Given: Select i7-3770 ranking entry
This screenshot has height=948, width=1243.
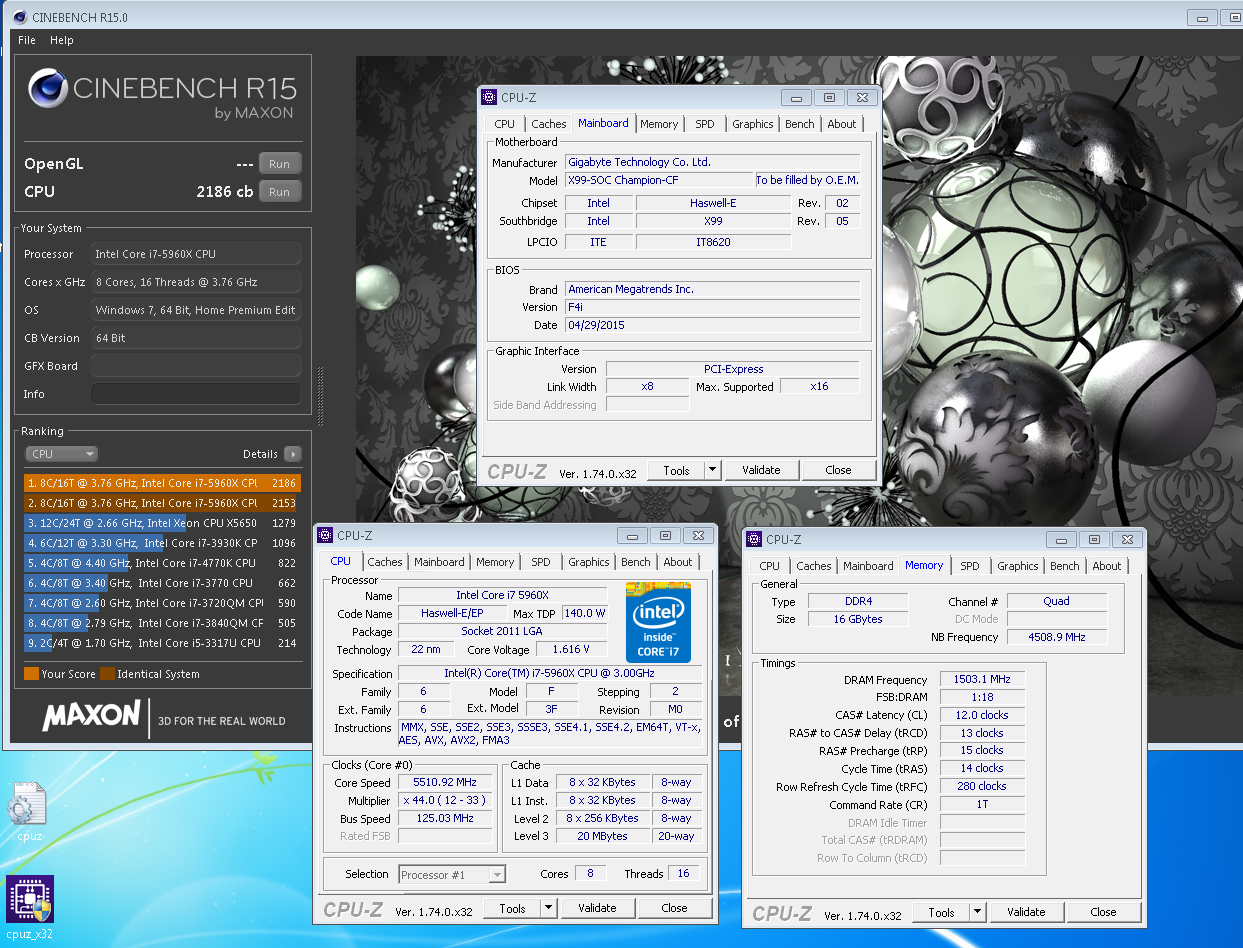Looking at the screenshot, I should pos(162,583).
